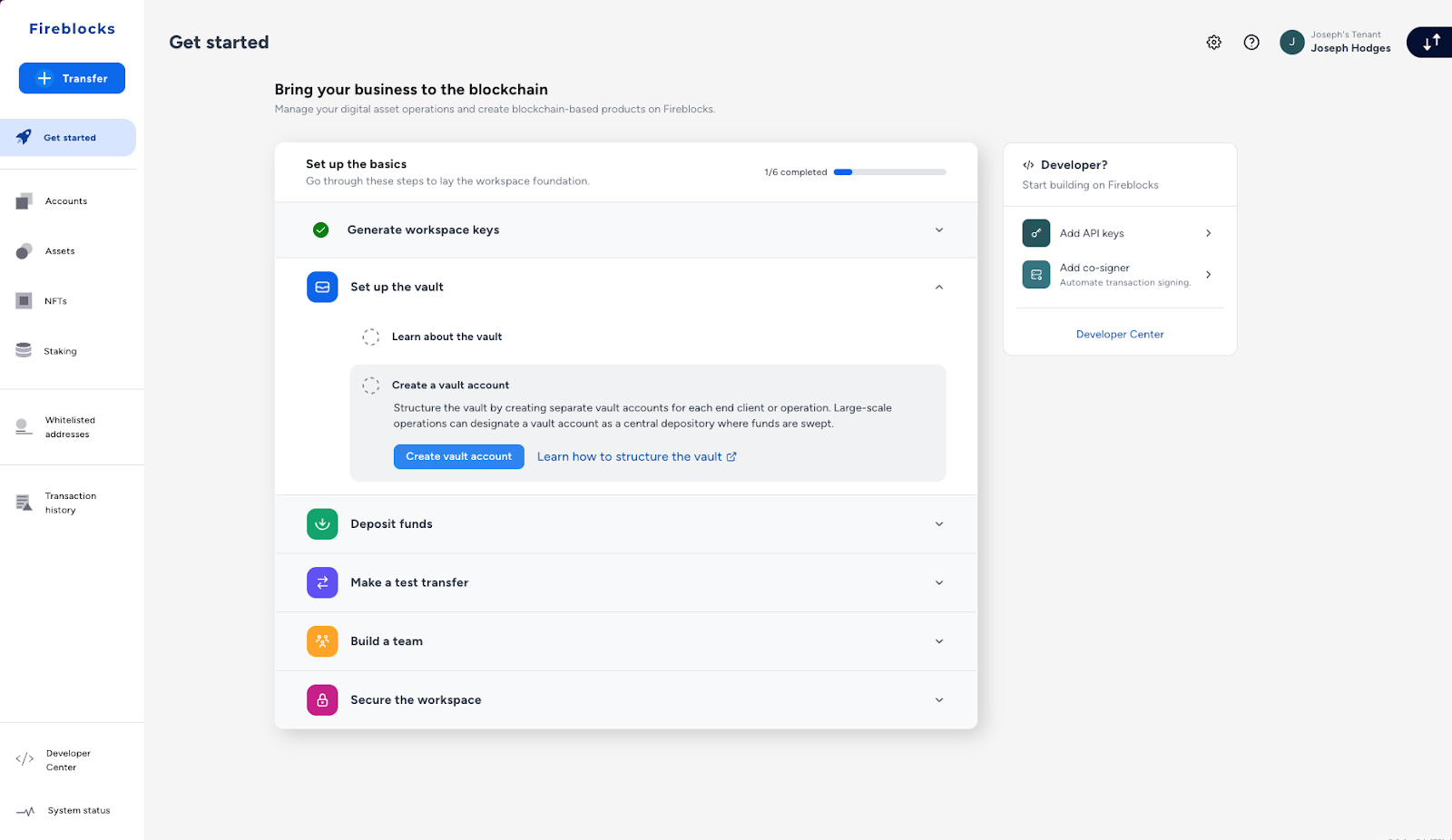Open Staking in the sidebar
Screen dimensions: 1452x840
point(60,351)
